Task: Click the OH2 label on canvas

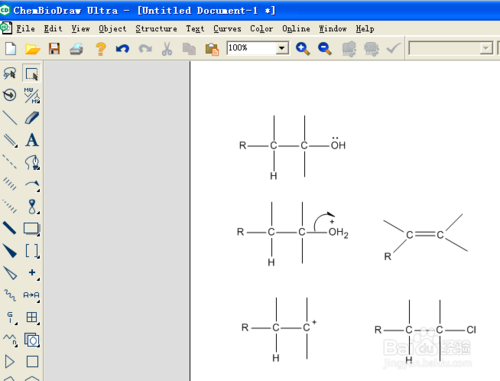Action: pos(338,232)
